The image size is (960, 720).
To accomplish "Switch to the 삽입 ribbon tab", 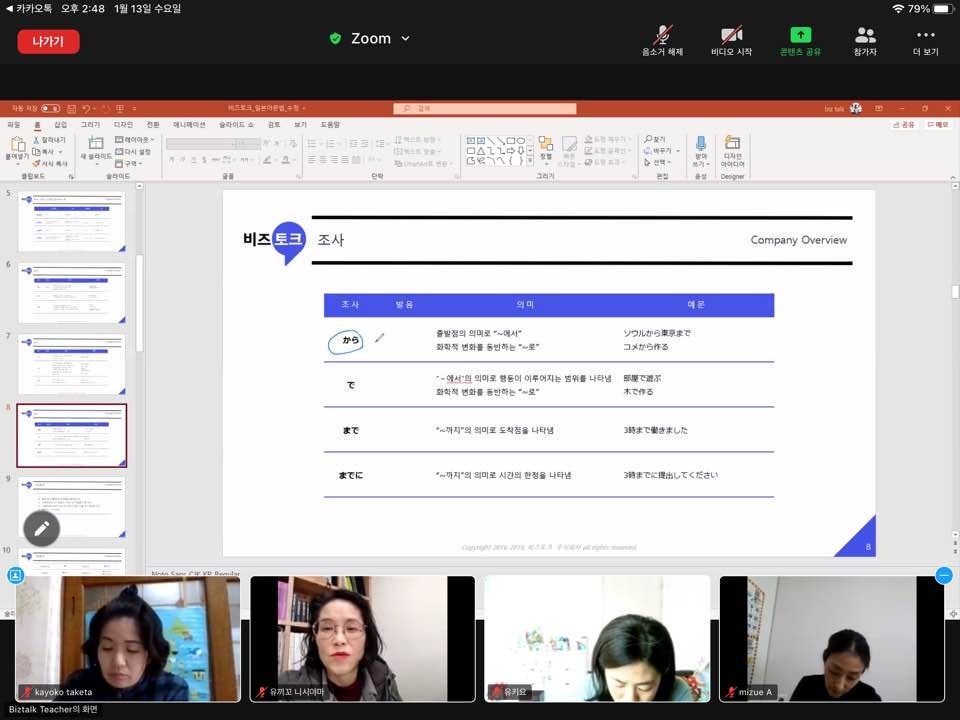I will pyautogui.click(x=61, y=125).
